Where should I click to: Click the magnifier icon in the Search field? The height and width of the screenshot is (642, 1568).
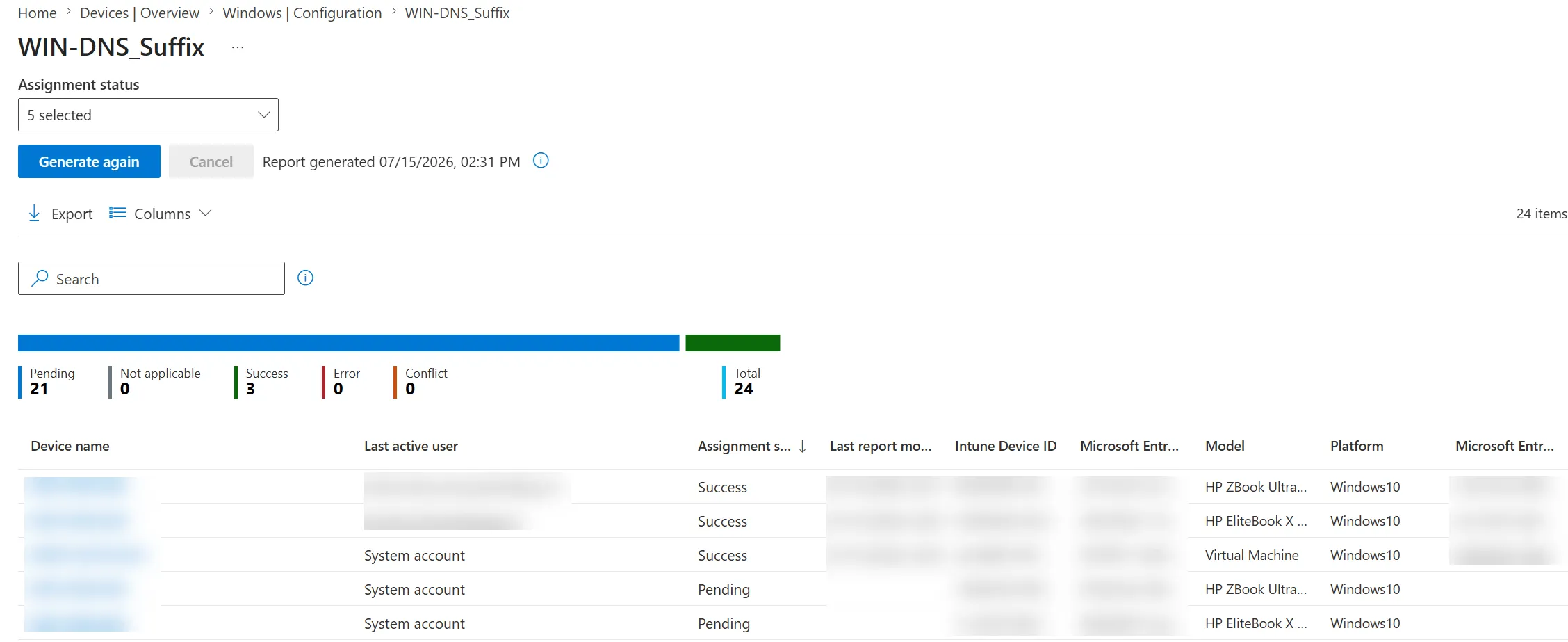tap(40, 278)
